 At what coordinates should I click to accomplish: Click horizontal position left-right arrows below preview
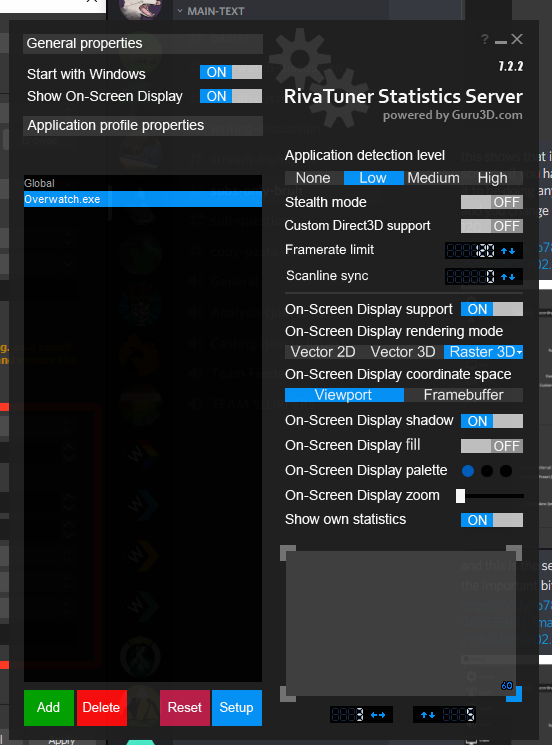(378, 715)
